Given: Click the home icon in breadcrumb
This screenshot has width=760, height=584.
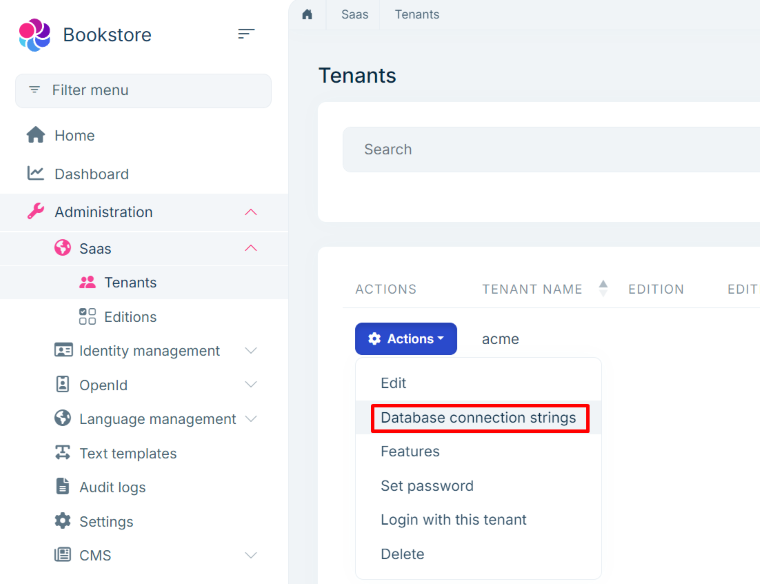Looking at the screenshot, I should 307,14.
